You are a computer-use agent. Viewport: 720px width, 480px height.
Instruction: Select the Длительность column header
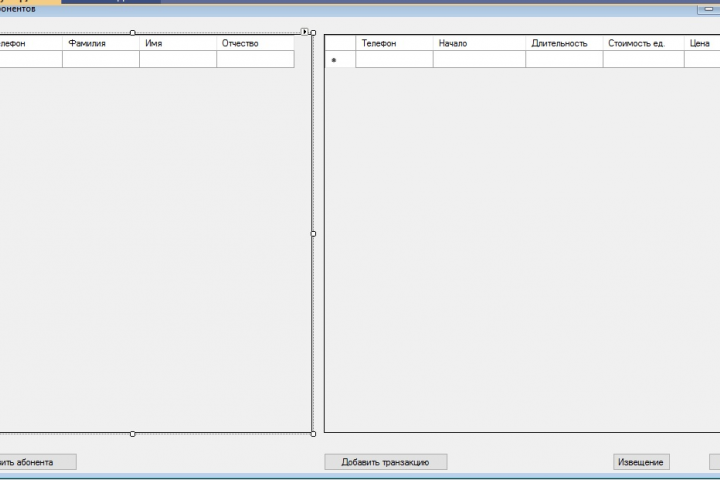click(x=564, y=43)
